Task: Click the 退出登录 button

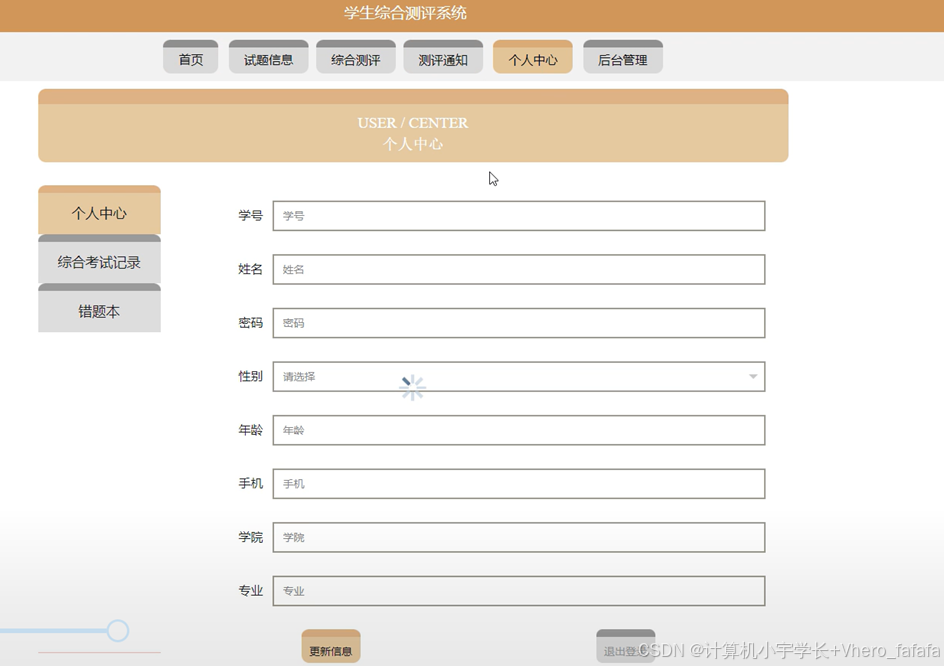Action: coord(626,647)
